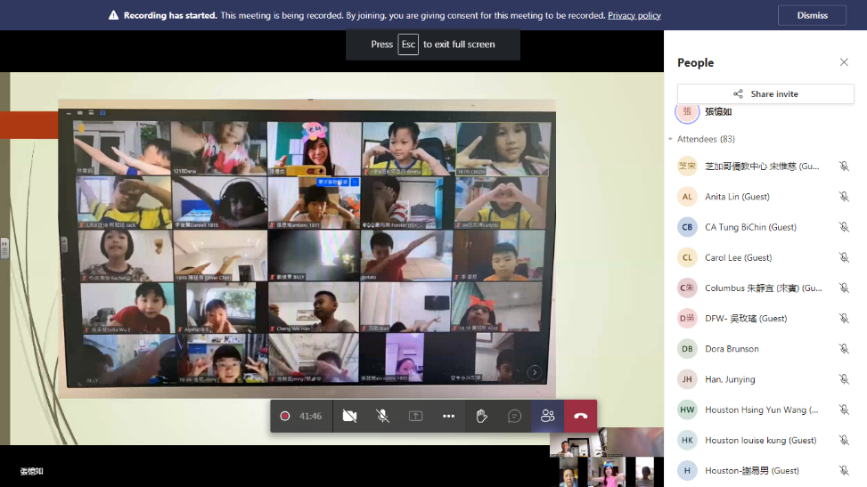The height and width of the screenshot is (487, 867).
Task: Click next-page arrow in shared video grid
Action: (x=535, y=372)
